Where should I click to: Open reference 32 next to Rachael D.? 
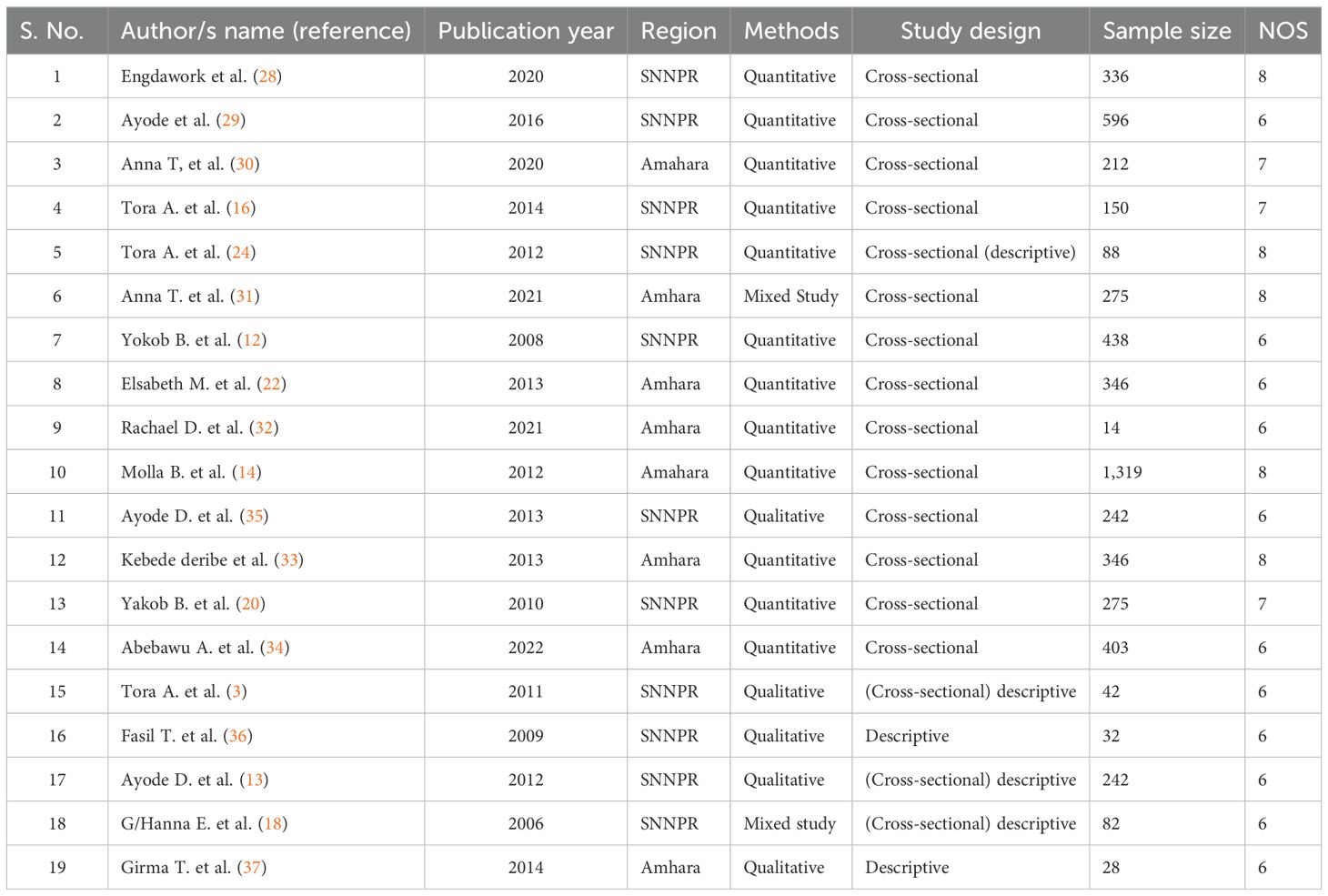[264, 428]
